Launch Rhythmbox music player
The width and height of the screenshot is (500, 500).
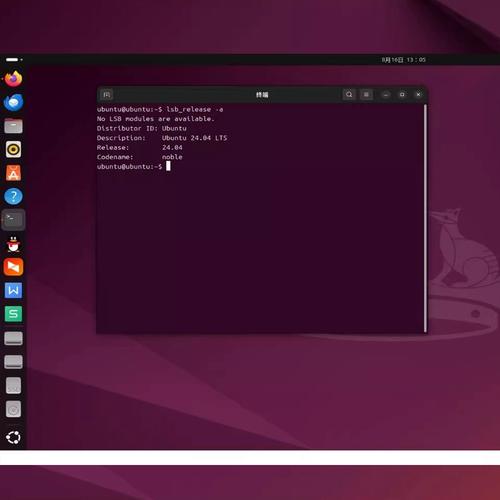(13, 149)
